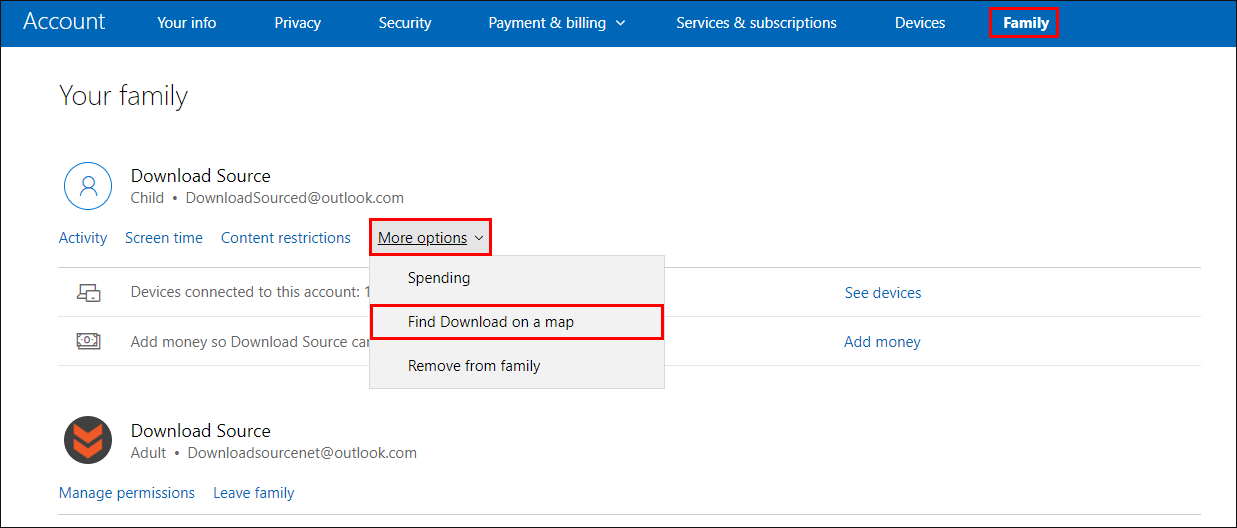
Task: Click the Add money link
Action: (x=882, y=342)
